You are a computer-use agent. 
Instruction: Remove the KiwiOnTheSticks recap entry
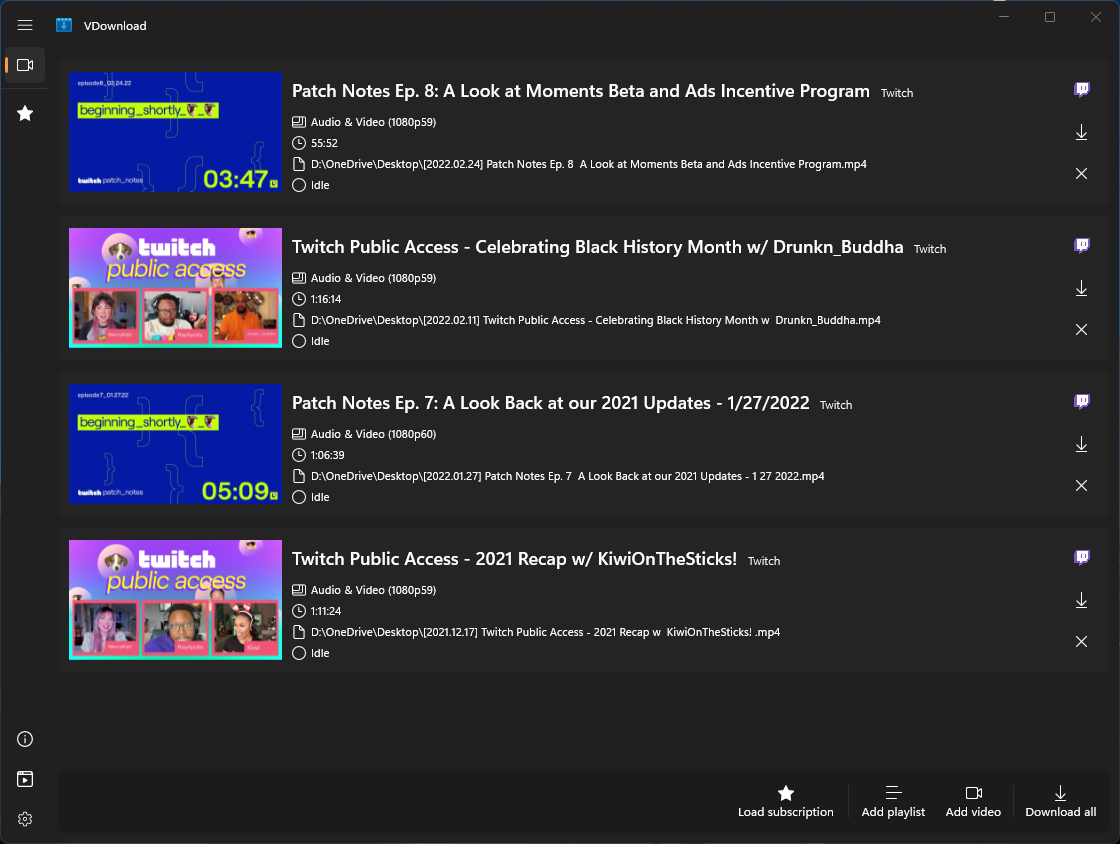[x=1081, y=641]
